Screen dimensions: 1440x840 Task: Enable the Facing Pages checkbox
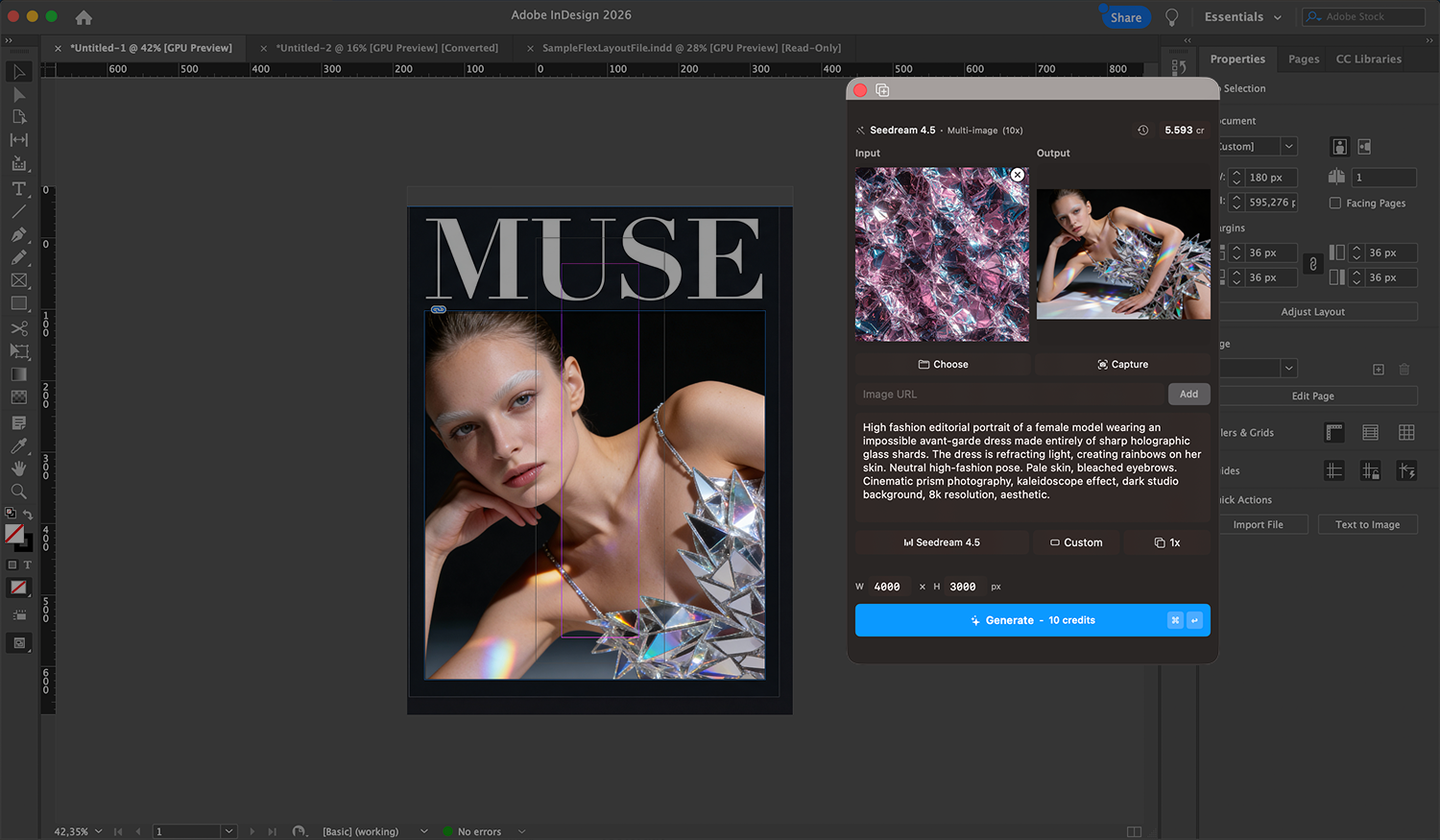[x=1333, y=203]
